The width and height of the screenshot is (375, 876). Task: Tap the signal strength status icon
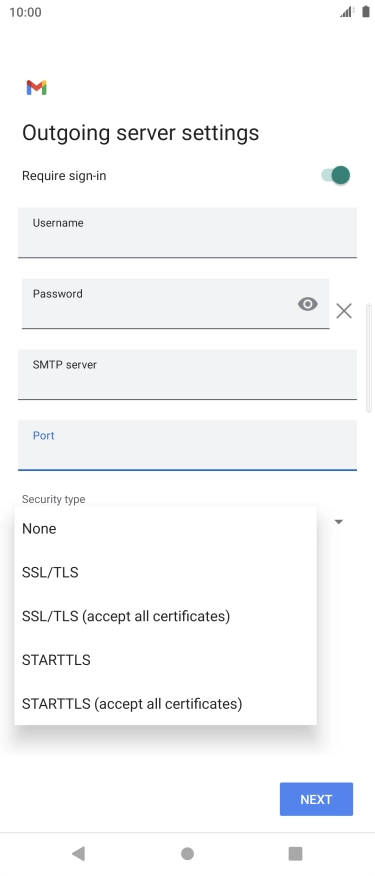(347, 12)
